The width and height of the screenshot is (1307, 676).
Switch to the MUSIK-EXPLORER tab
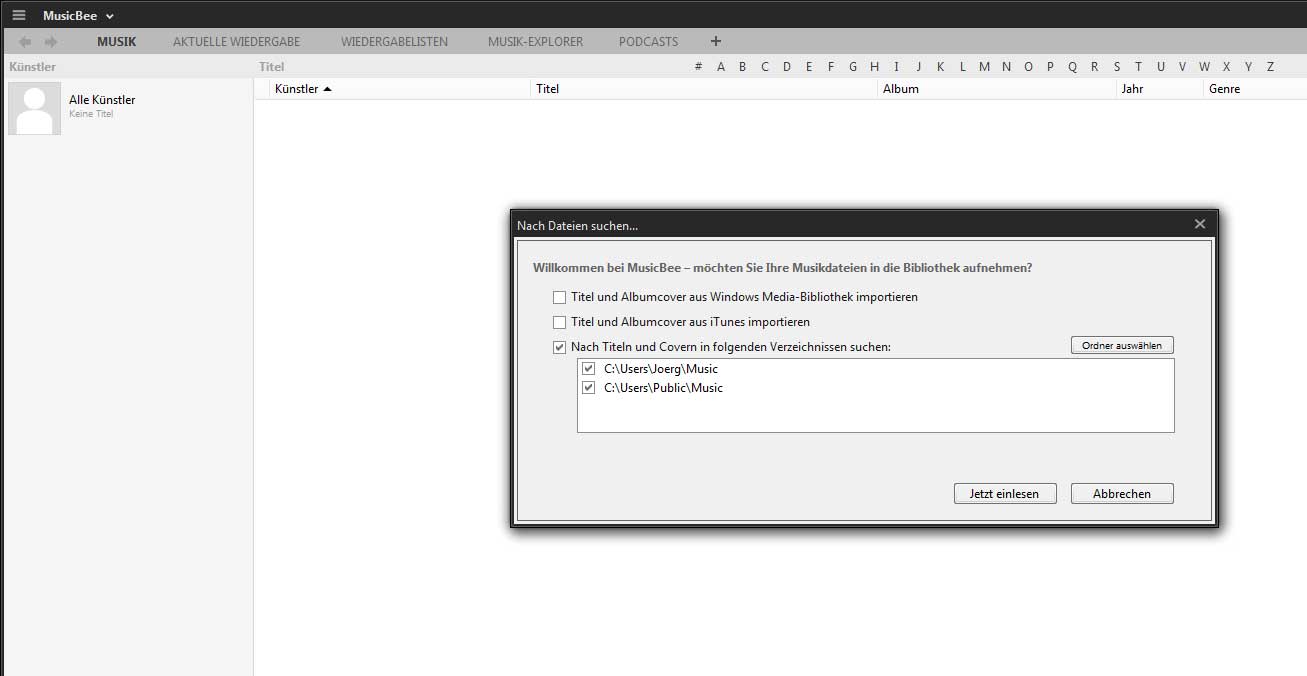pyautogui.click(x=535, y=42)
